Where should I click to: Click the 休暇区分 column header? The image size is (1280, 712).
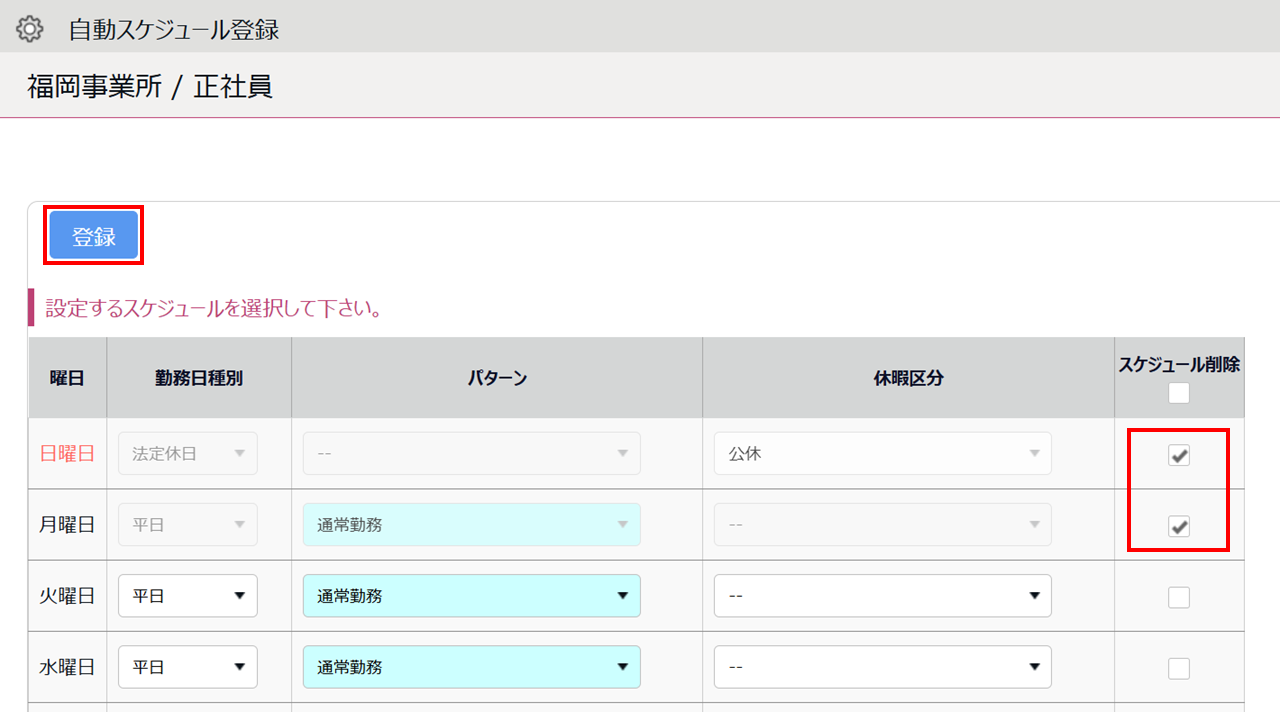pyautogui.click(x=908, y=378)
